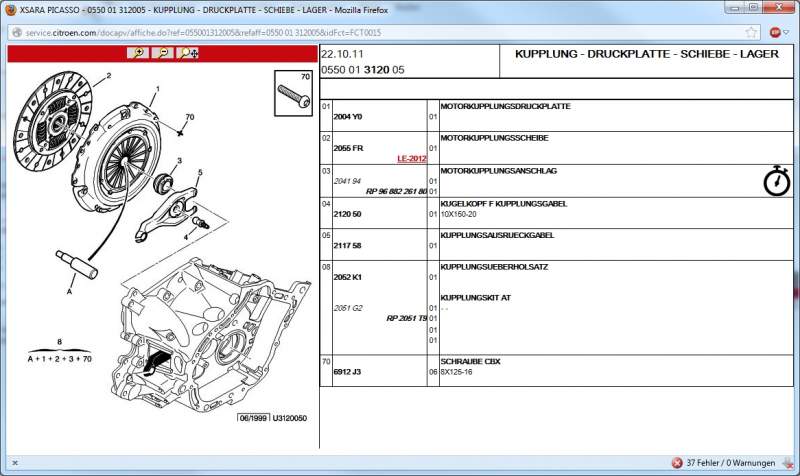Select part number 2051 G2

[348, 308]
